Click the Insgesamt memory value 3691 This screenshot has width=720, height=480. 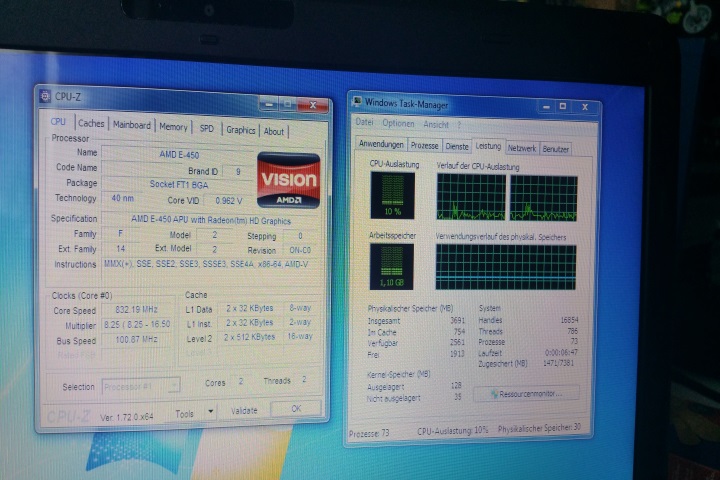(x=457, y=320)
